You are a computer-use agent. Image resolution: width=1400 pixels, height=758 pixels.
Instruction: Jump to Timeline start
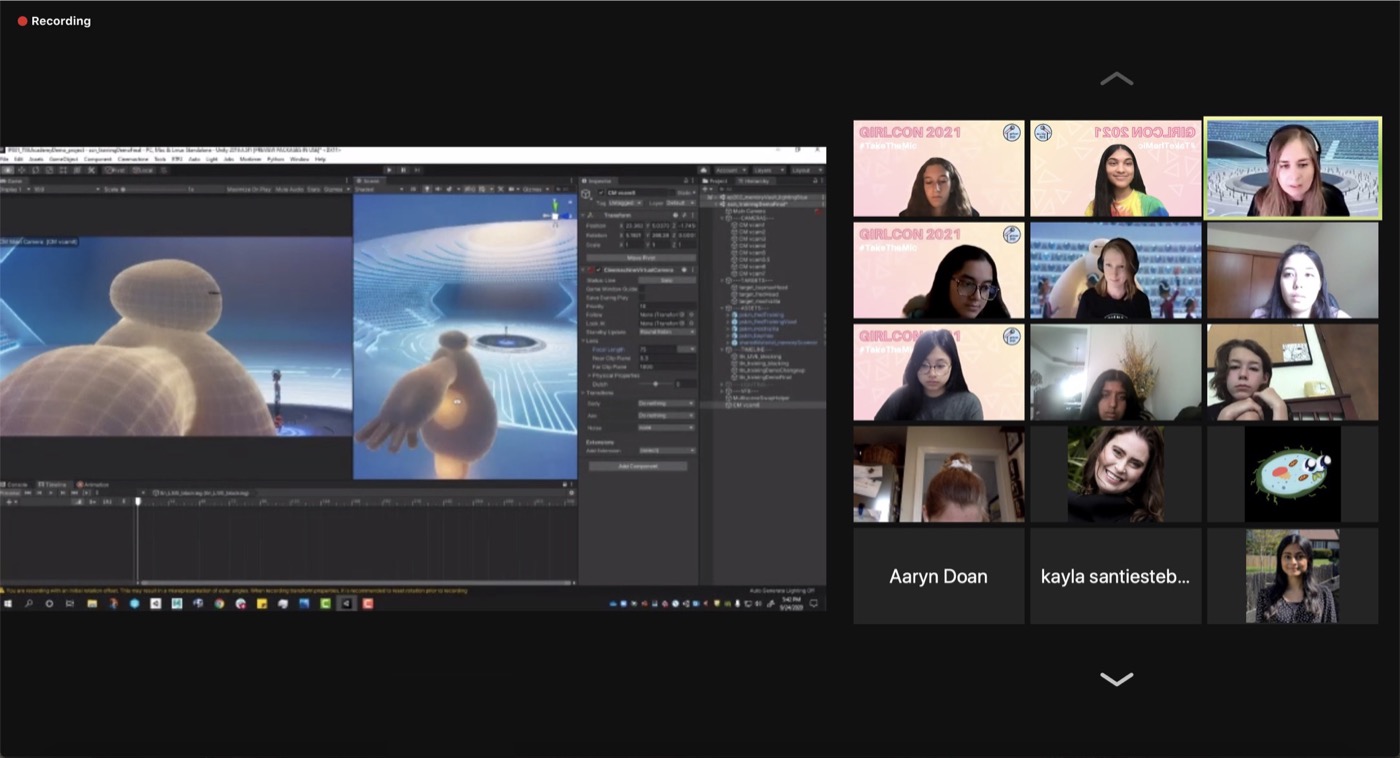27,493
